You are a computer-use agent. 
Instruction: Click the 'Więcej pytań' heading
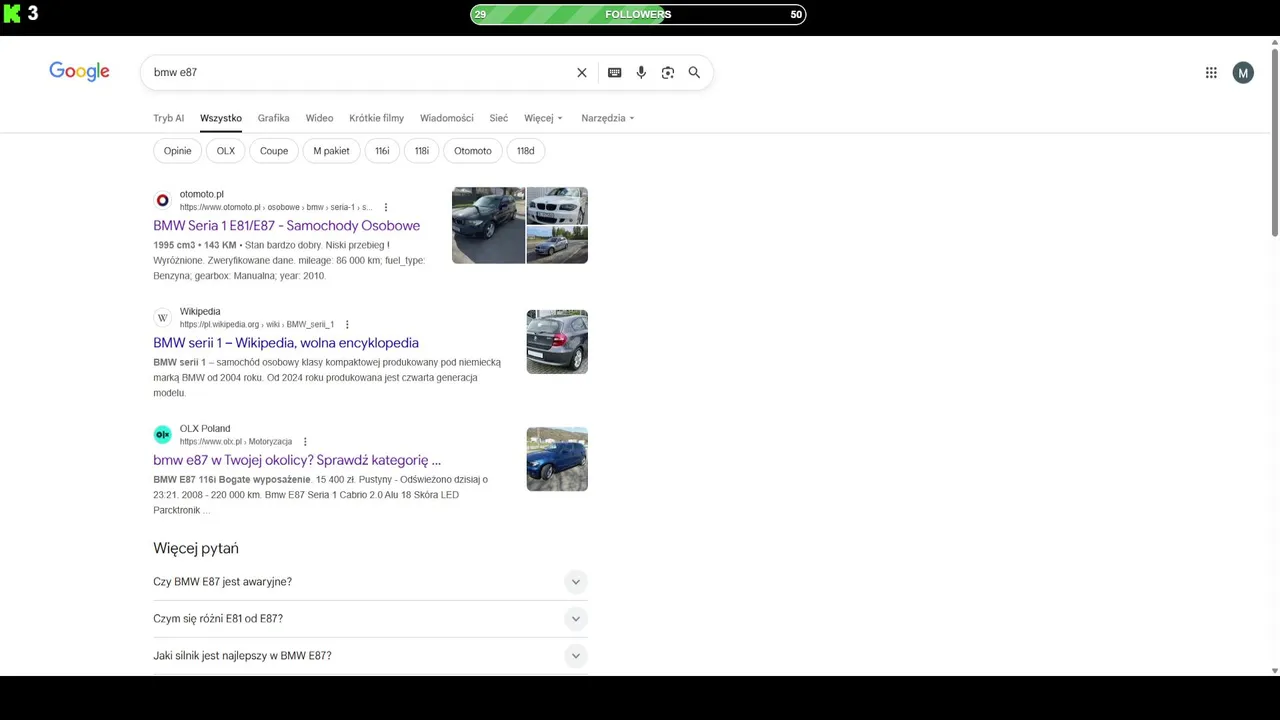[196, 548]
